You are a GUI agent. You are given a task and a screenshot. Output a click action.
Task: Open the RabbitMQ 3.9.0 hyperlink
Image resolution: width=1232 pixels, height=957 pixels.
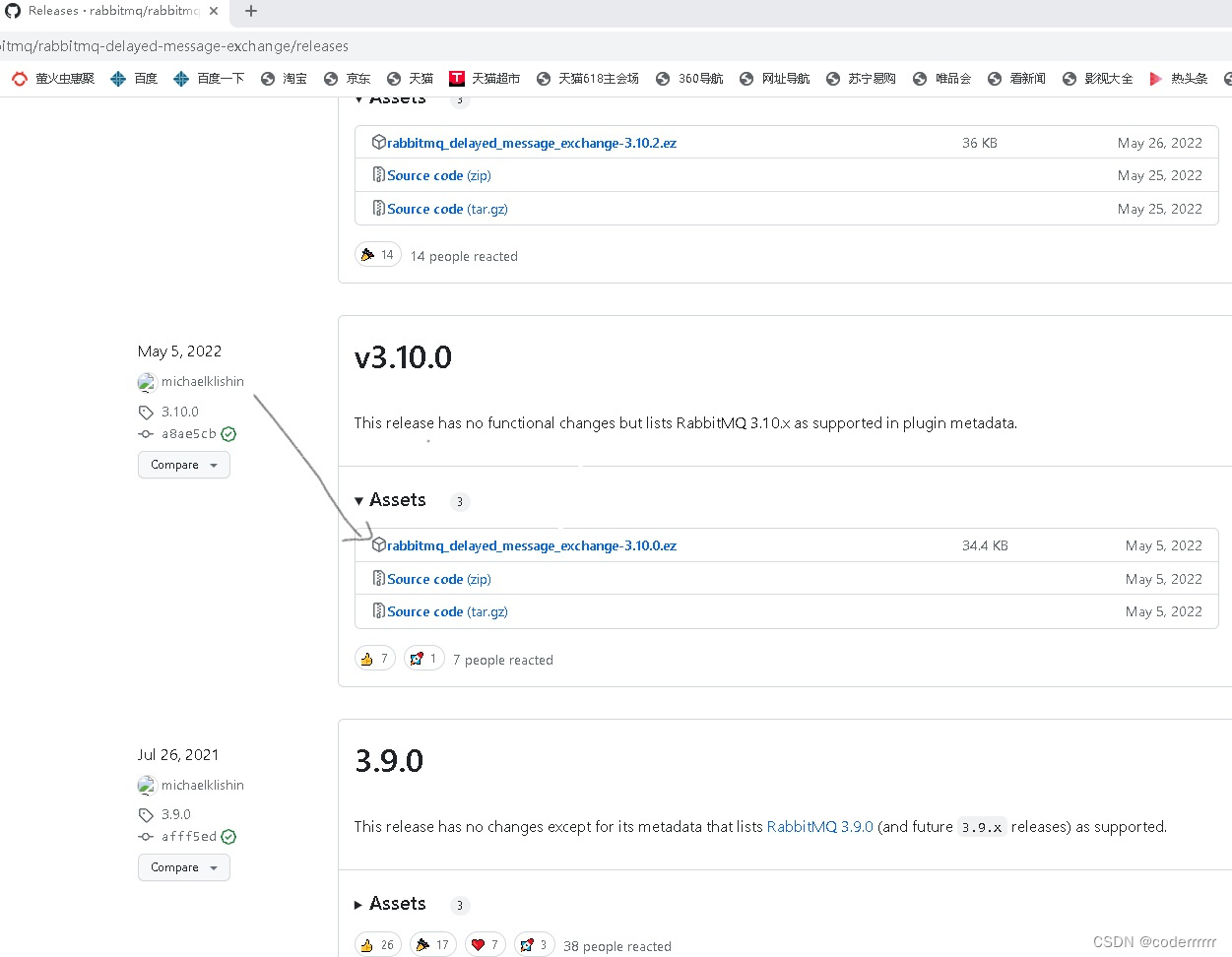coord(820,827)
